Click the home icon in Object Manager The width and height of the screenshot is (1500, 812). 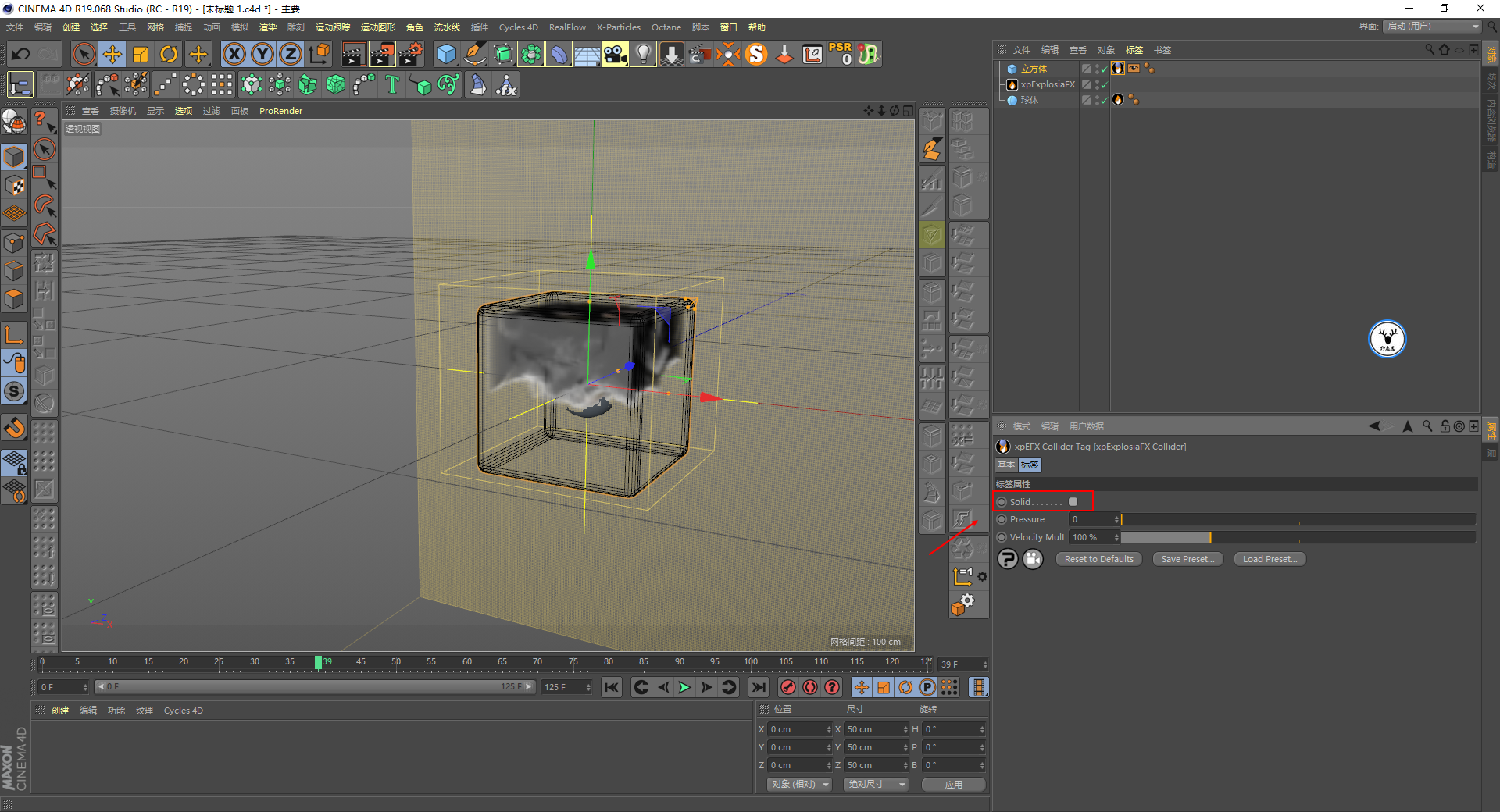pyautogui.click(x=1445, y=49)
